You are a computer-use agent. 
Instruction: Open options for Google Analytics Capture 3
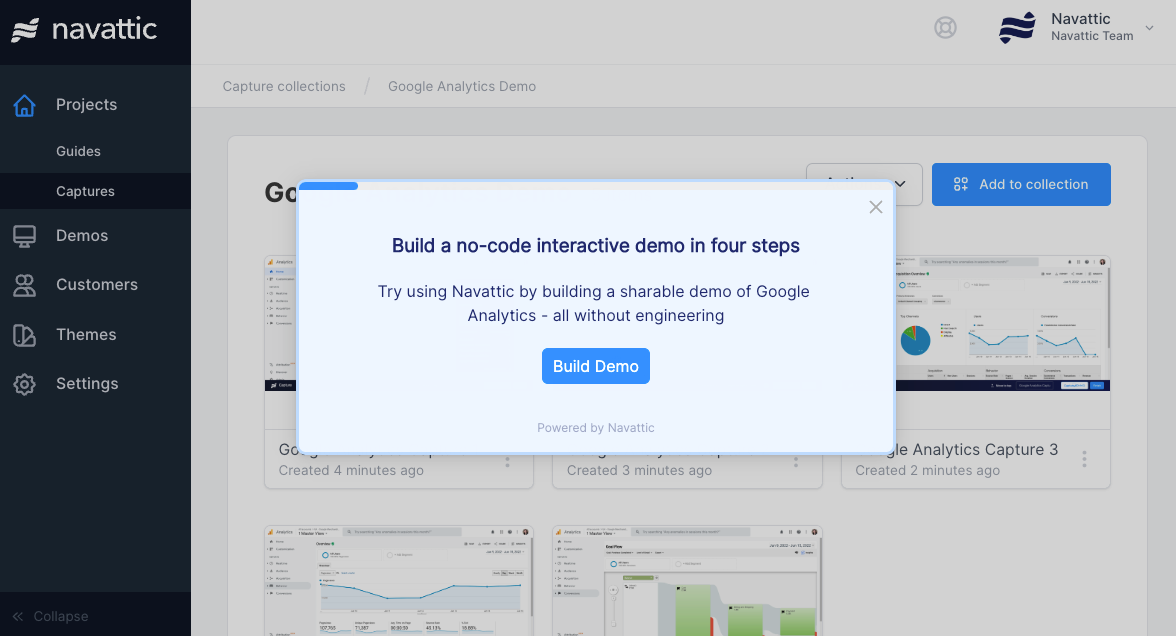tap(1084, 459)
